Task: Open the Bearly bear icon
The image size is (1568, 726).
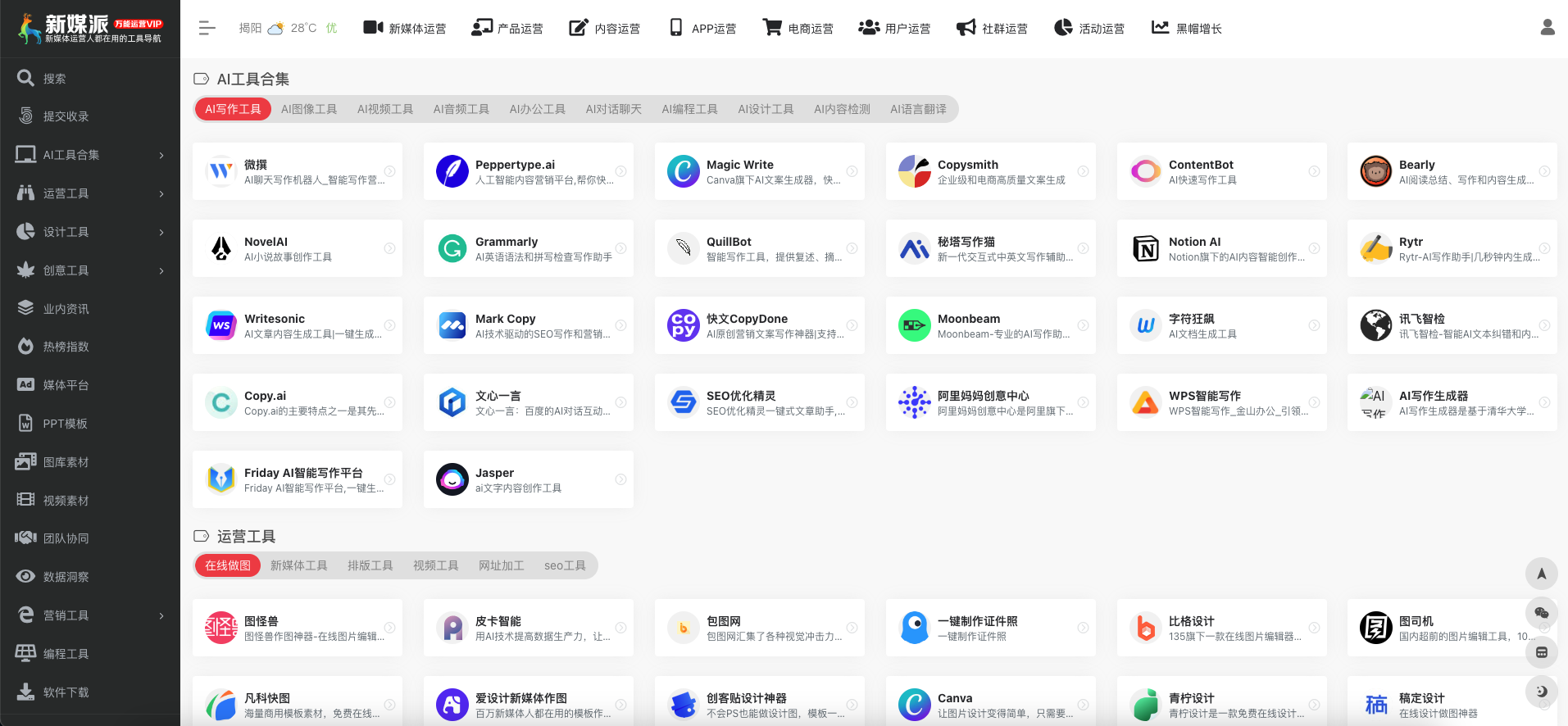Action: coord(1376,171)
